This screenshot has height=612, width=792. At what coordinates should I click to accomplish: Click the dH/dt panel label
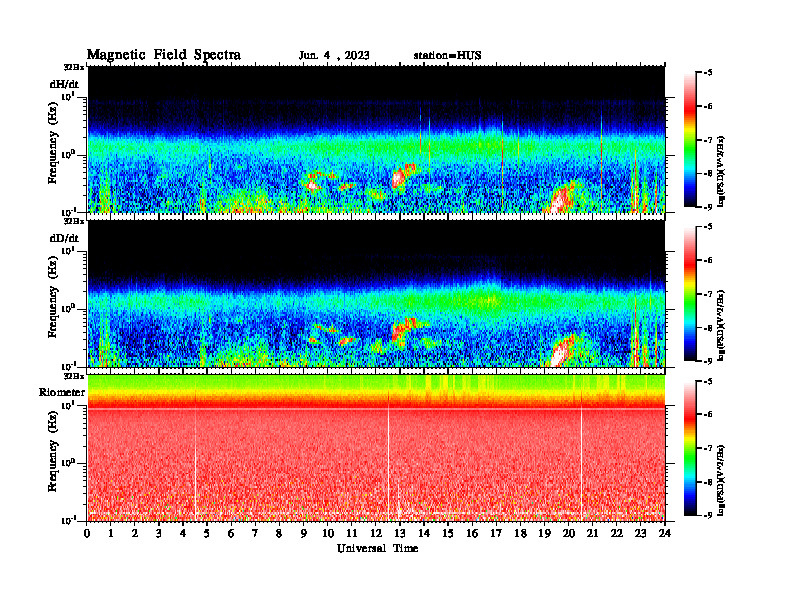pos(64,84)
